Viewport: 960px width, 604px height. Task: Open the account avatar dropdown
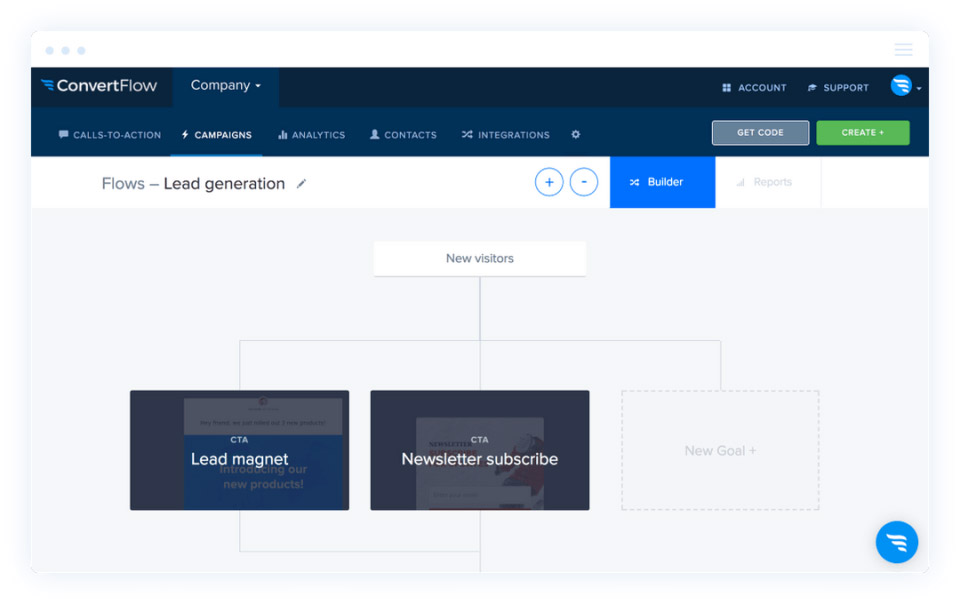(903, 87)
